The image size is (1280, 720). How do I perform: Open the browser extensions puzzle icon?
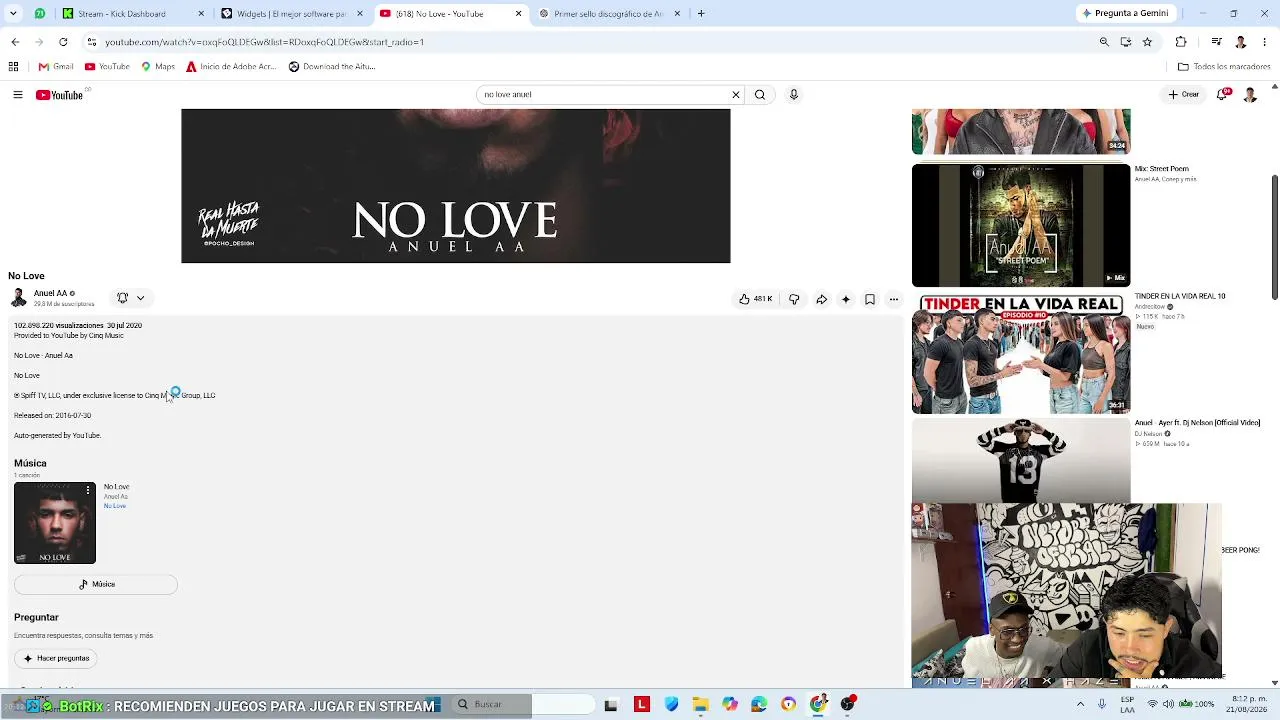(x=1181, y=42)
